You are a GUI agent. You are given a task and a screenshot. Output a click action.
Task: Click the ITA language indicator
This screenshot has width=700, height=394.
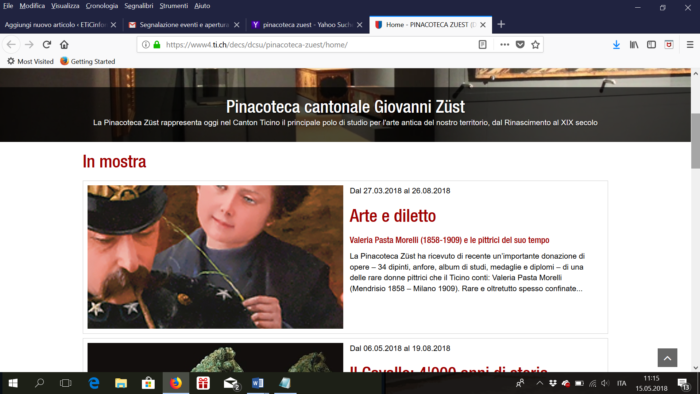click(621, 383)
